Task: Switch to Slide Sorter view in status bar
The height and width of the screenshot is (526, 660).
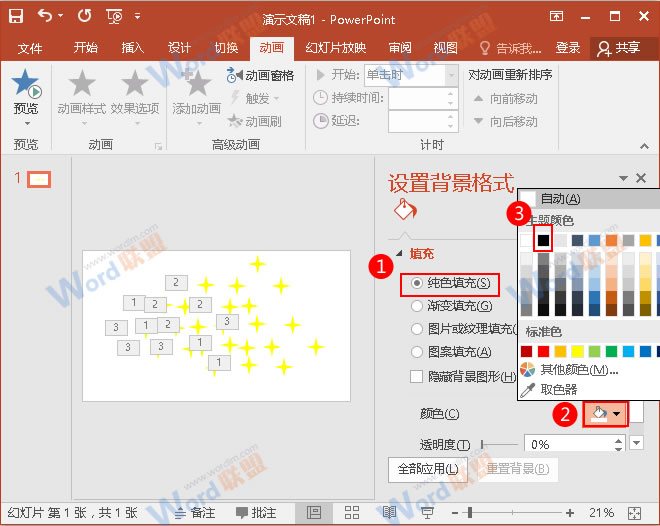Action: 351,512
